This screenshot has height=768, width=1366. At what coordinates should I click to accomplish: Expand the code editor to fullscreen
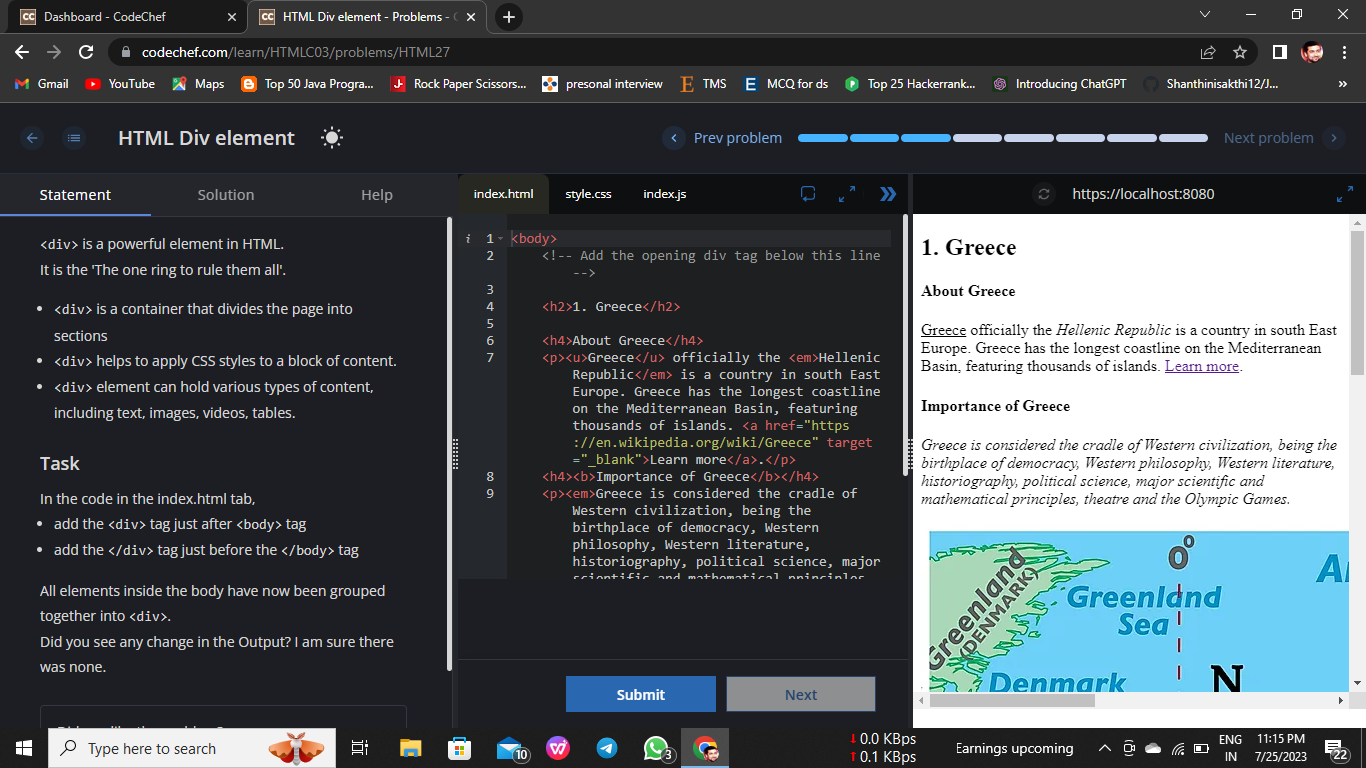[847, 194]
